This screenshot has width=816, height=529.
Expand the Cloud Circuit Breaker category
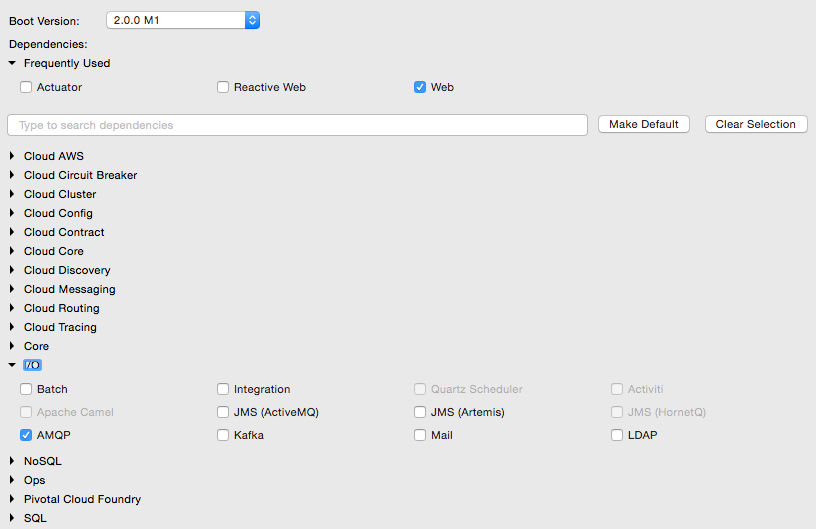[12, 175]
